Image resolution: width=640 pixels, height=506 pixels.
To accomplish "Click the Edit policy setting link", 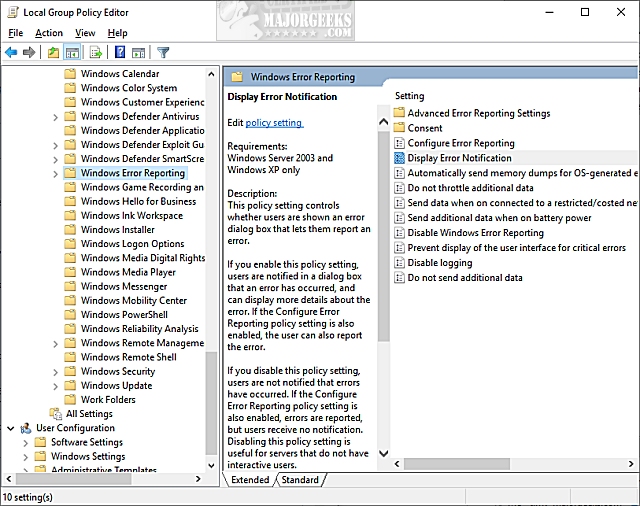I will coord(273,123).
